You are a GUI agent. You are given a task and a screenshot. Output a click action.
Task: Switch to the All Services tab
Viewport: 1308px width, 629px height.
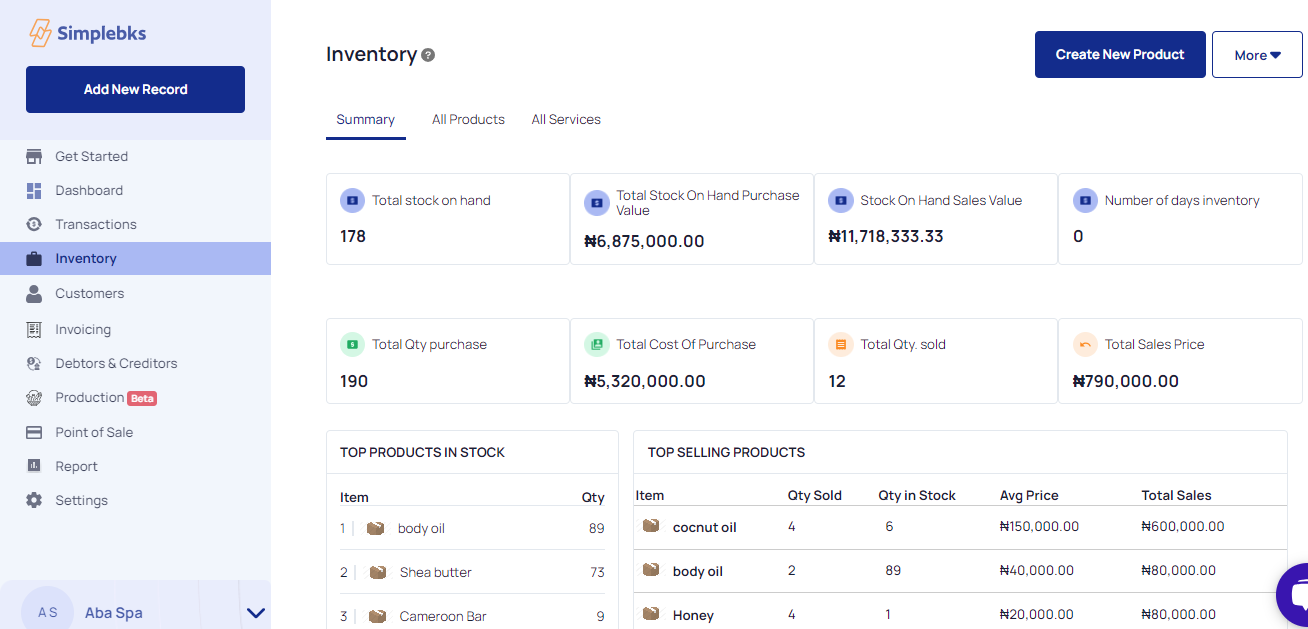pos(566,119)
